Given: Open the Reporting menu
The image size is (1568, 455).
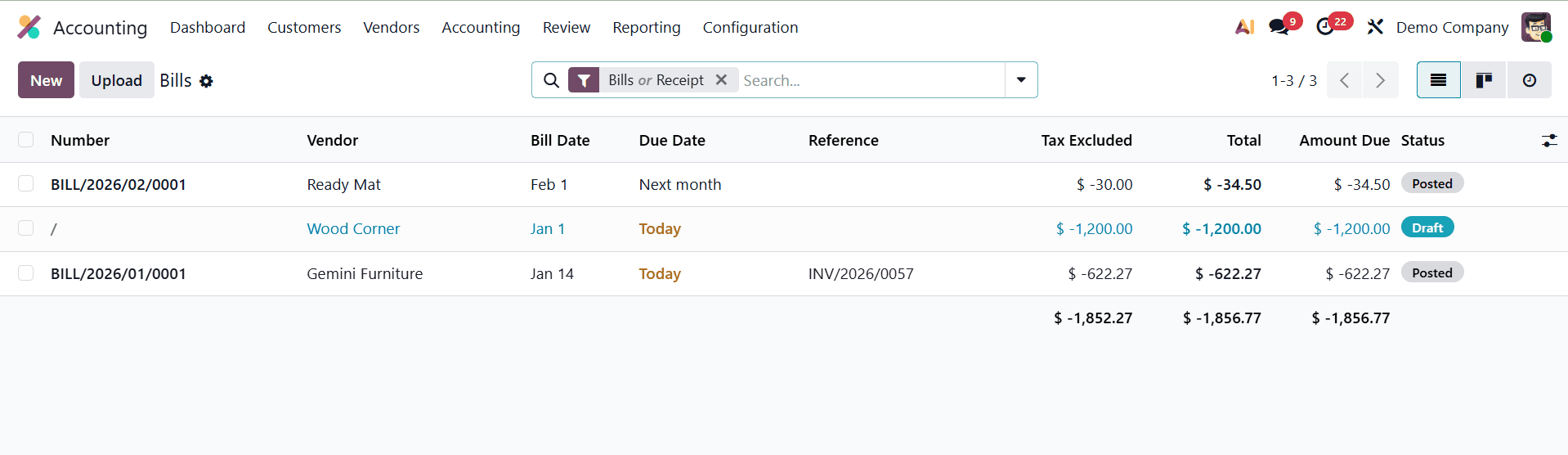Looking at the screenshot, I should coord(647,27).
